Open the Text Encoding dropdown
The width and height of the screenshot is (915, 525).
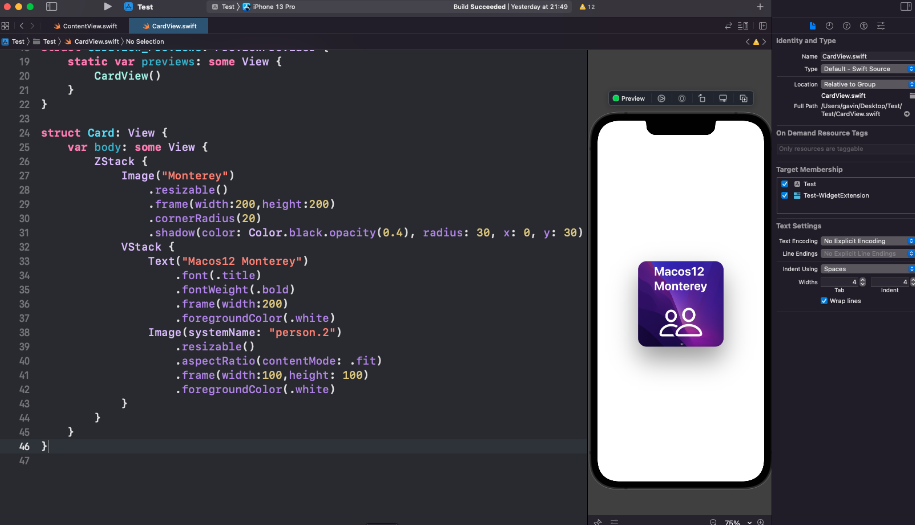click(x=868, y=241)
